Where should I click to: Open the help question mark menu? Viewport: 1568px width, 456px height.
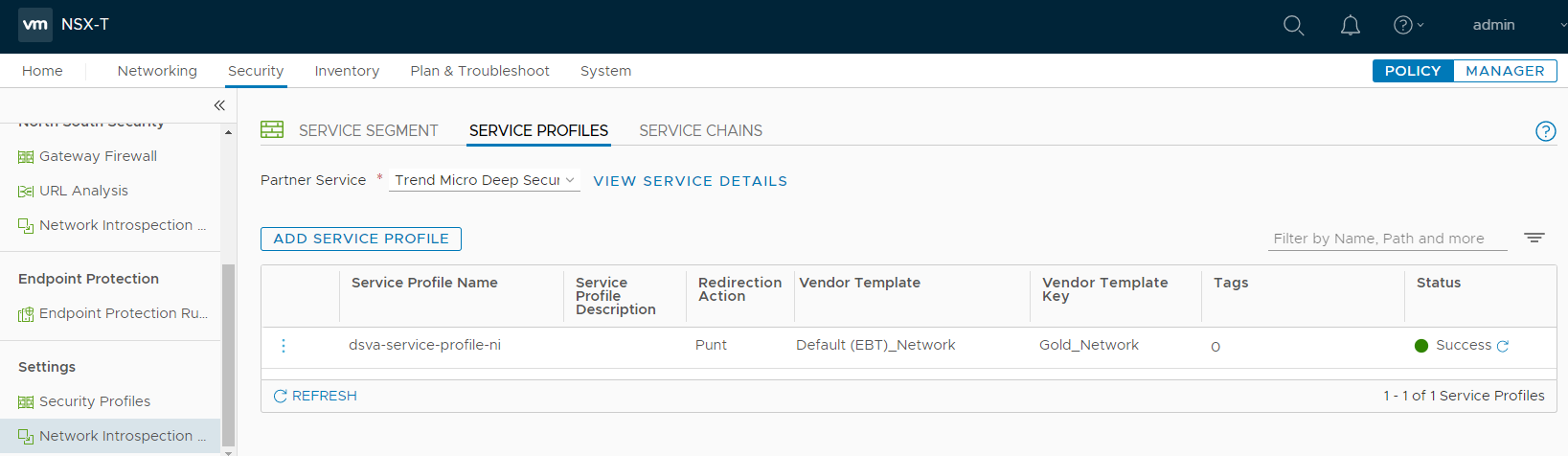[1407, 26]
